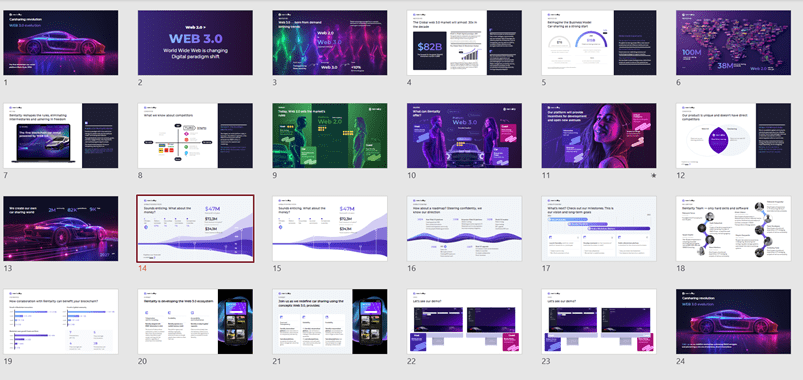Select slide 7 showing the laptop mockup
Screen dimensions: 803x380
tap(61, 136)
